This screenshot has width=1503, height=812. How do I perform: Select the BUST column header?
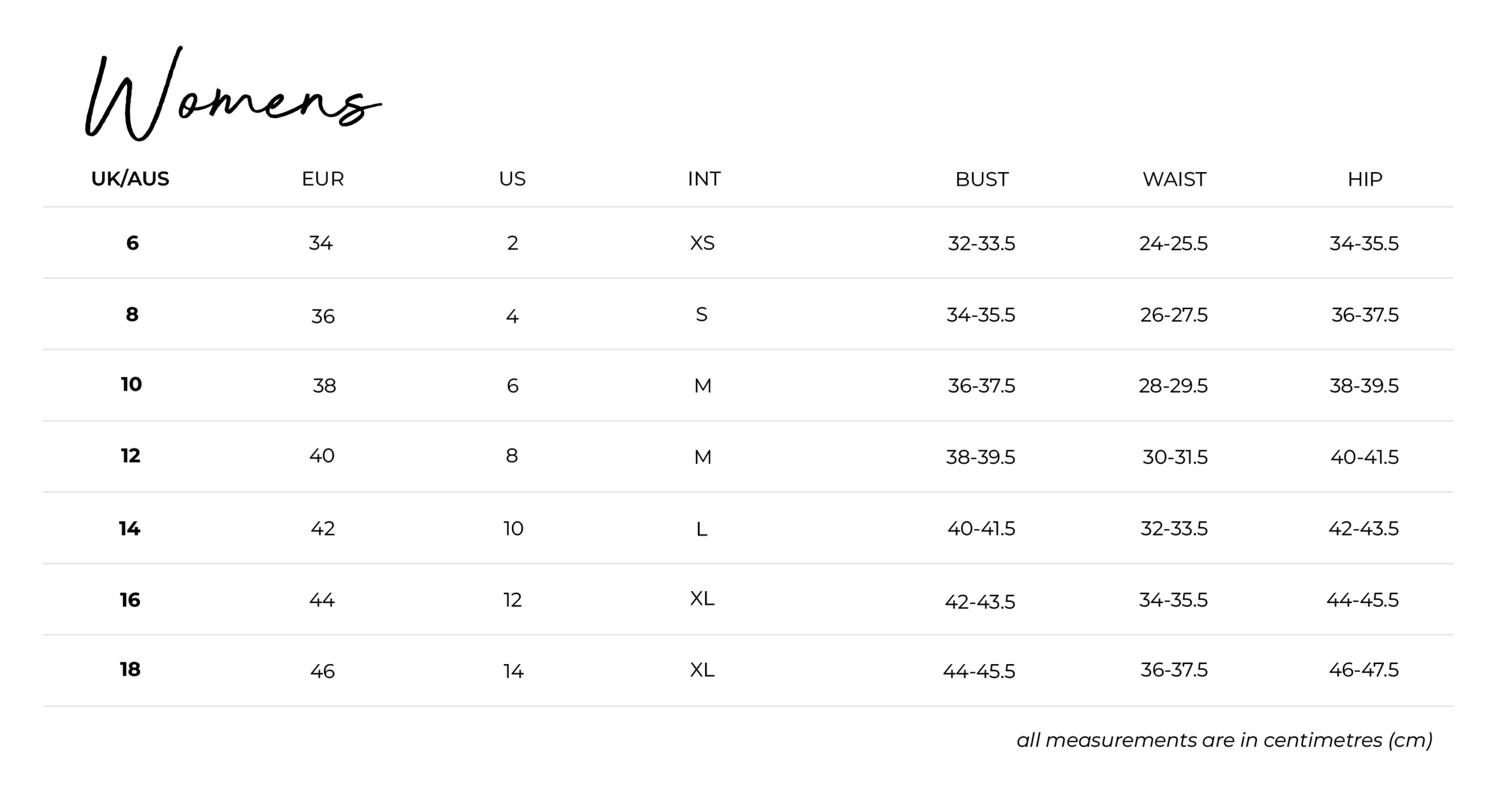click(x=982, y=179)
